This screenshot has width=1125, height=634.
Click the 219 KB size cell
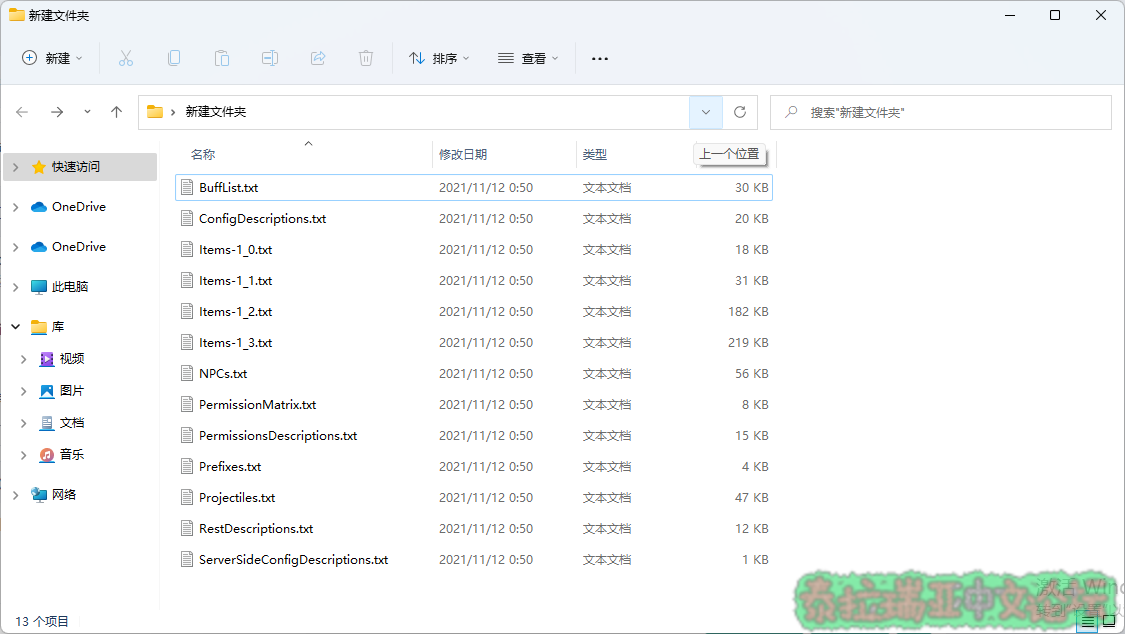tap(748, 343)
